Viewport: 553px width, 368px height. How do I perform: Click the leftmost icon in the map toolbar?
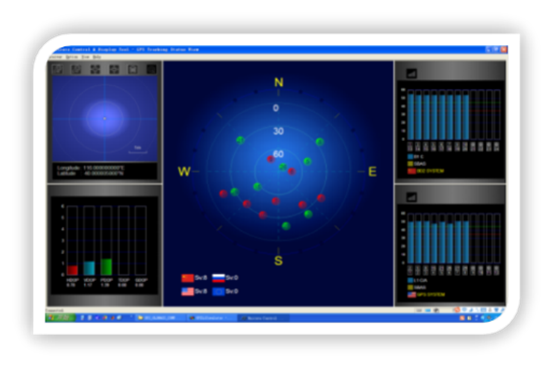[x=57, y=69]
